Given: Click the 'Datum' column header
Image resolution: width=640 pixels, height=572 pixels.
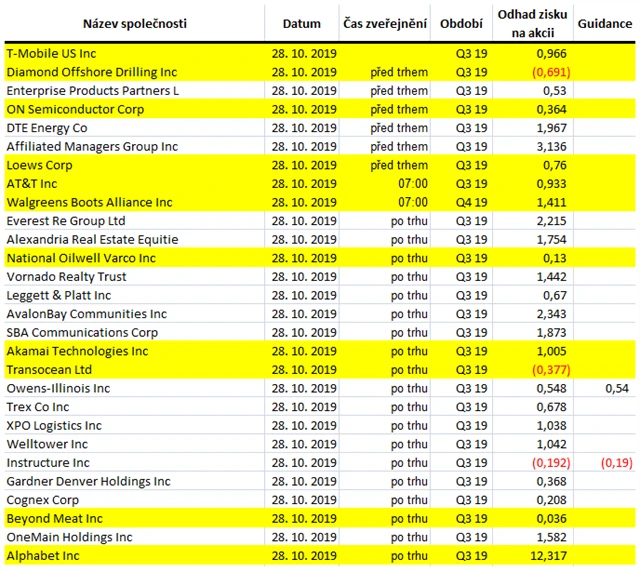Looking at the screenshot, I should point(302,24).
